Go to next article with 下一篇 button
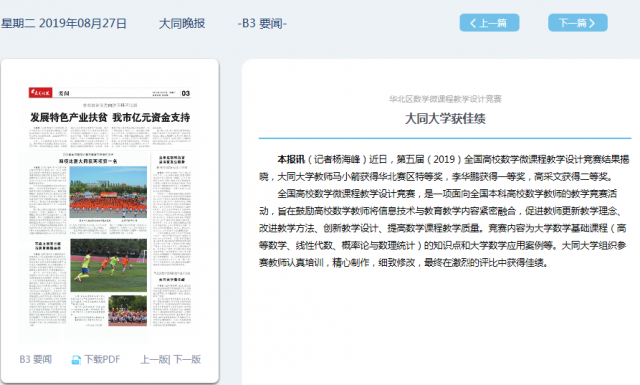 point(578,23)
